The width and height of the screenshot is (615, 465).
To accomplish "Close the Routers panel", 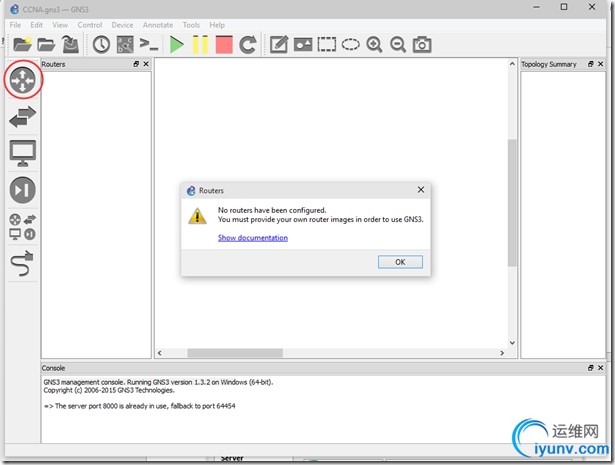I will 146,64.
